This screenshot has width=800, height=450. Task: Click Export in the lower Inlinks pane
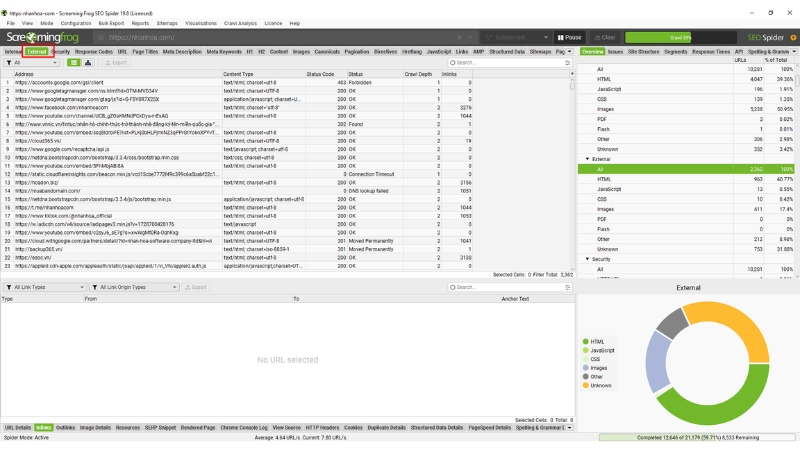click(x=195, y=287)
